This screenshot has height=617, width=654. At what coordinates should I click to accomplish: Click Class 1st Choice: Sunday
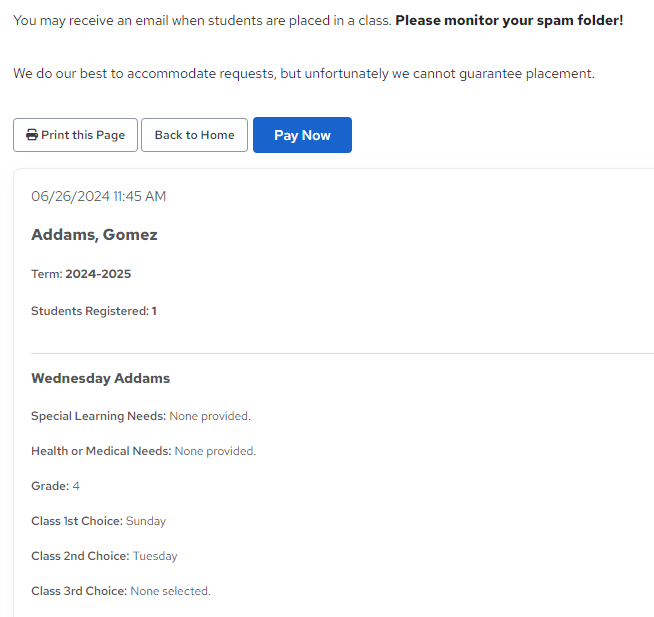(x=98, y=521)
